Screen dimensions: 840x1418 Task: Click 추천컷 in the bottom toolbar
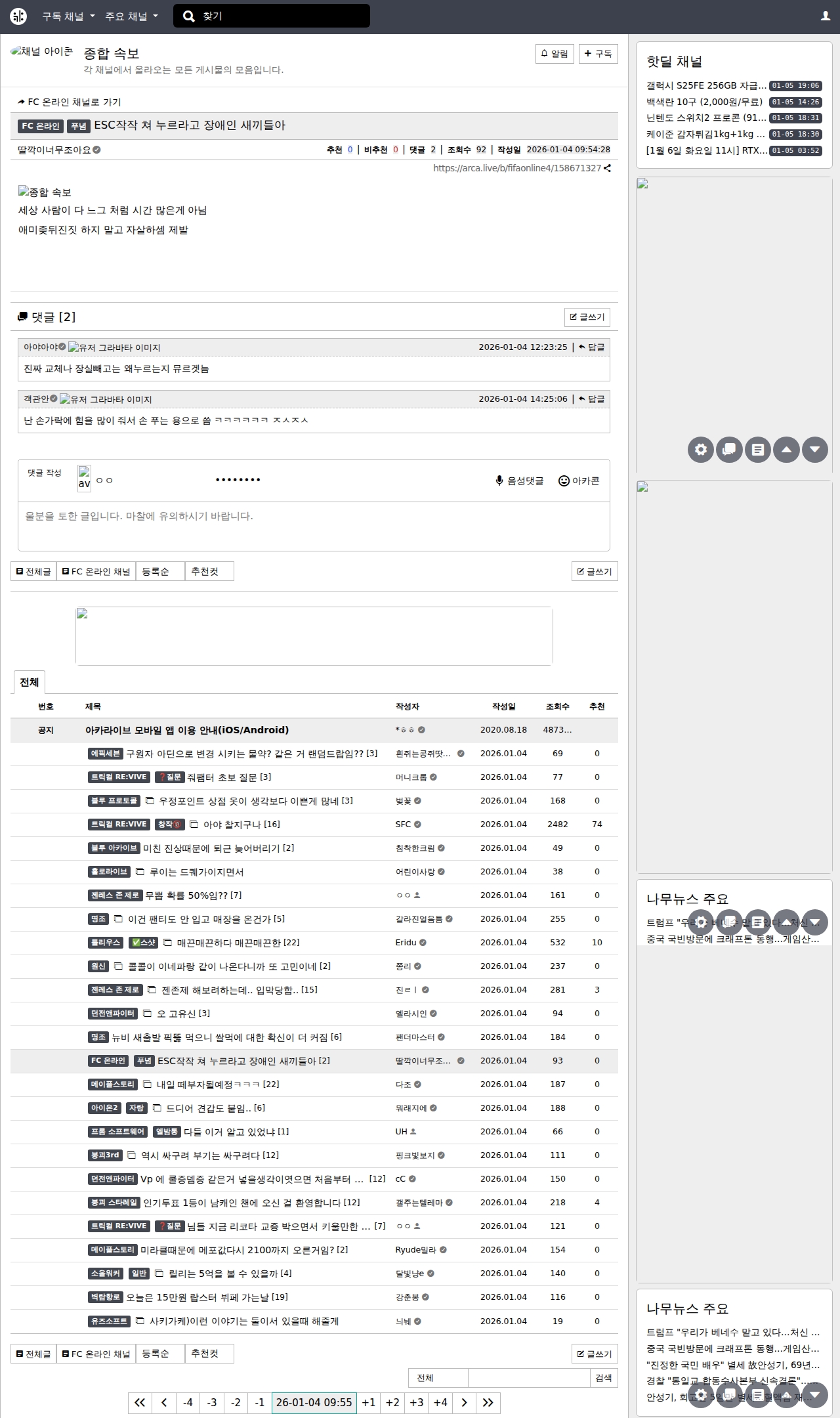click(209, 1354)
